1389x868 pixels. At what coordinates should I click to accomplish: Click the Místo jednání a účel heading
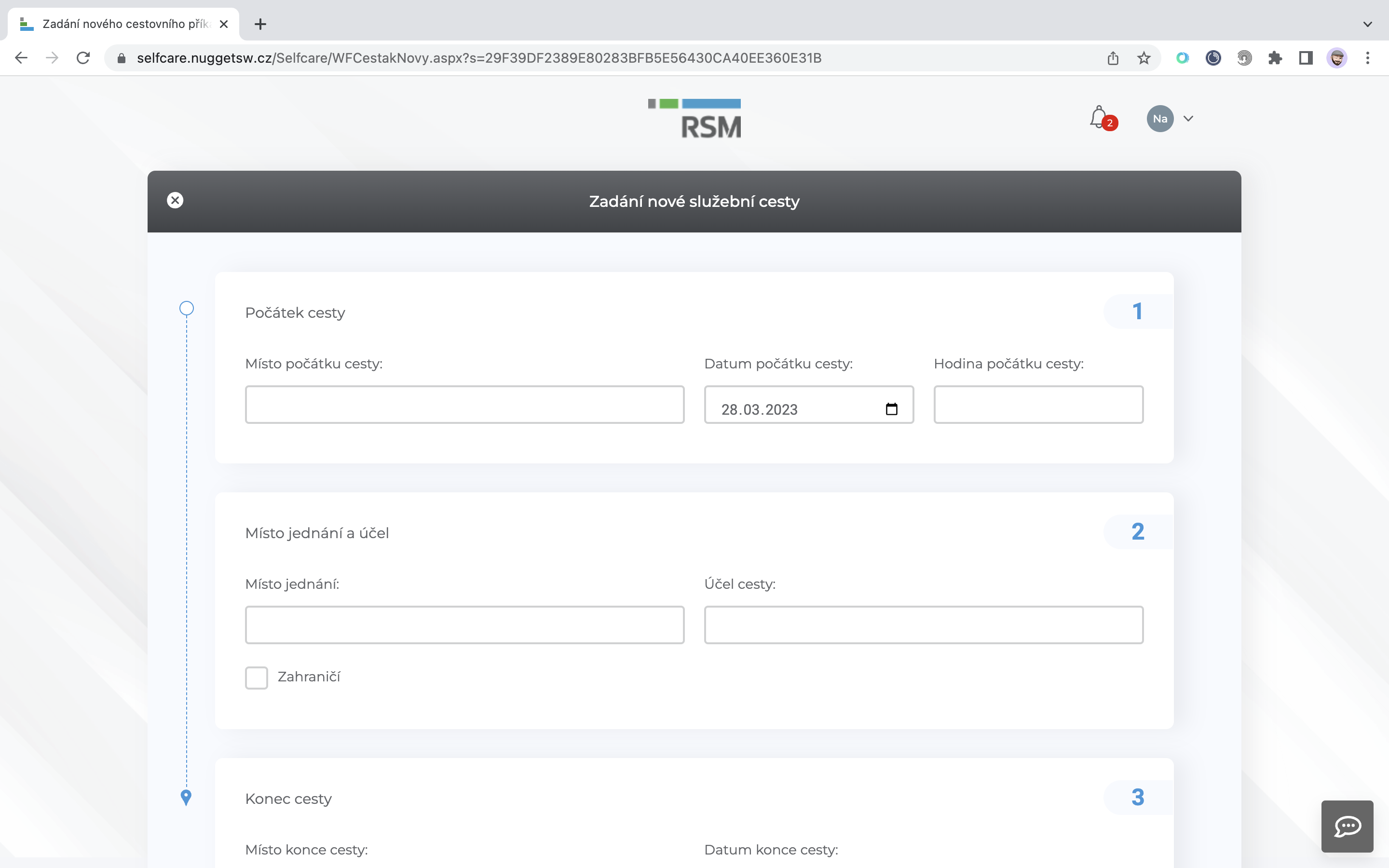pyautogui.click(x=317, y=533)
